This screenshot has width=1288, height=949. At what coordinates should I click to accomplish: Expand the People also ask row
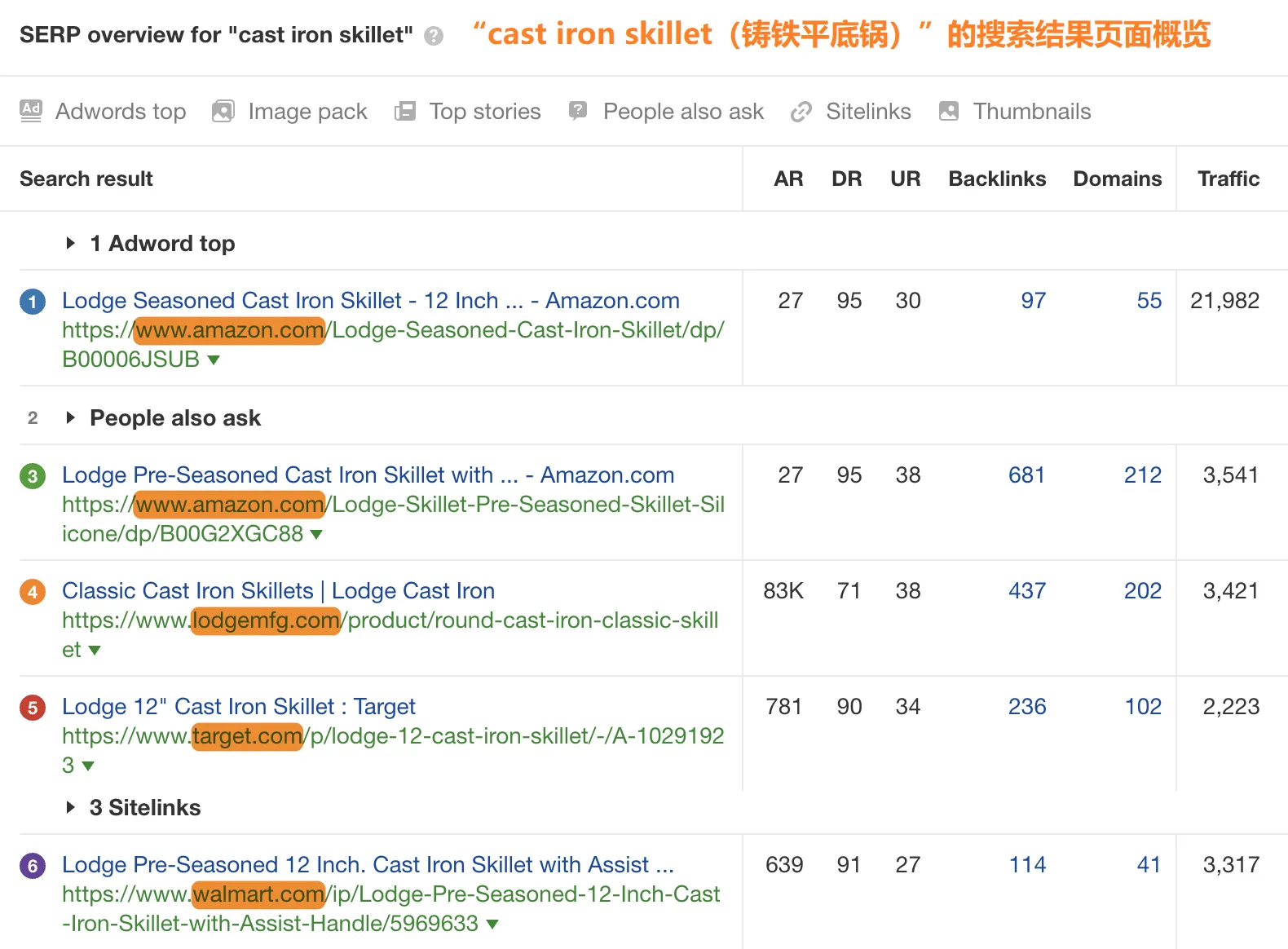[71, 417]
